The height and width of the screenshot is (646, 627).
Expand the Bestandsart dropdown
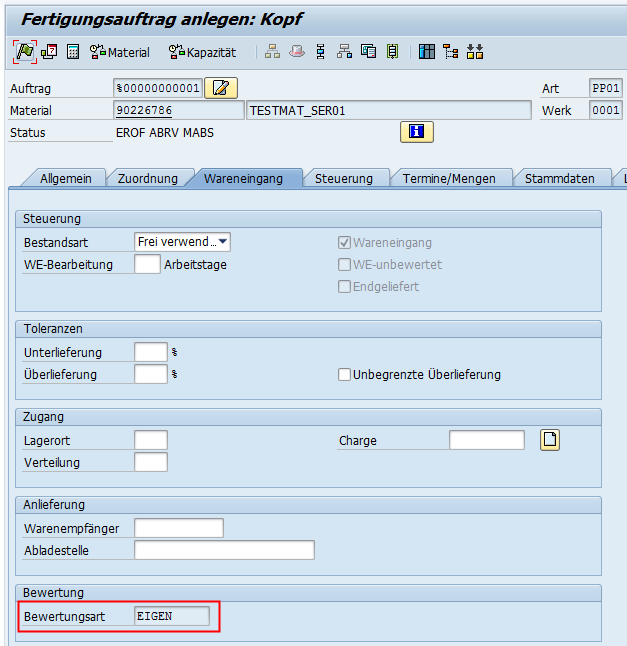pos(222,241)
